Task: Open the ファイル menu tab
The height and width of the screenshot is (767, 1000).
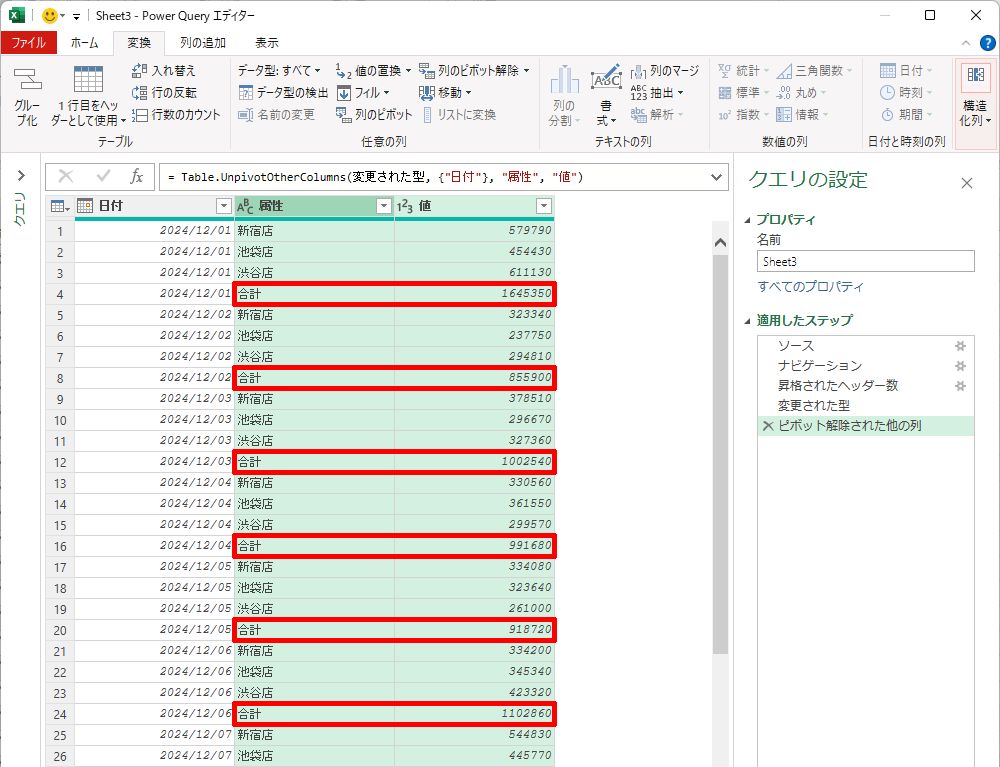Action: pyautogui.click(x=28, y=43)
